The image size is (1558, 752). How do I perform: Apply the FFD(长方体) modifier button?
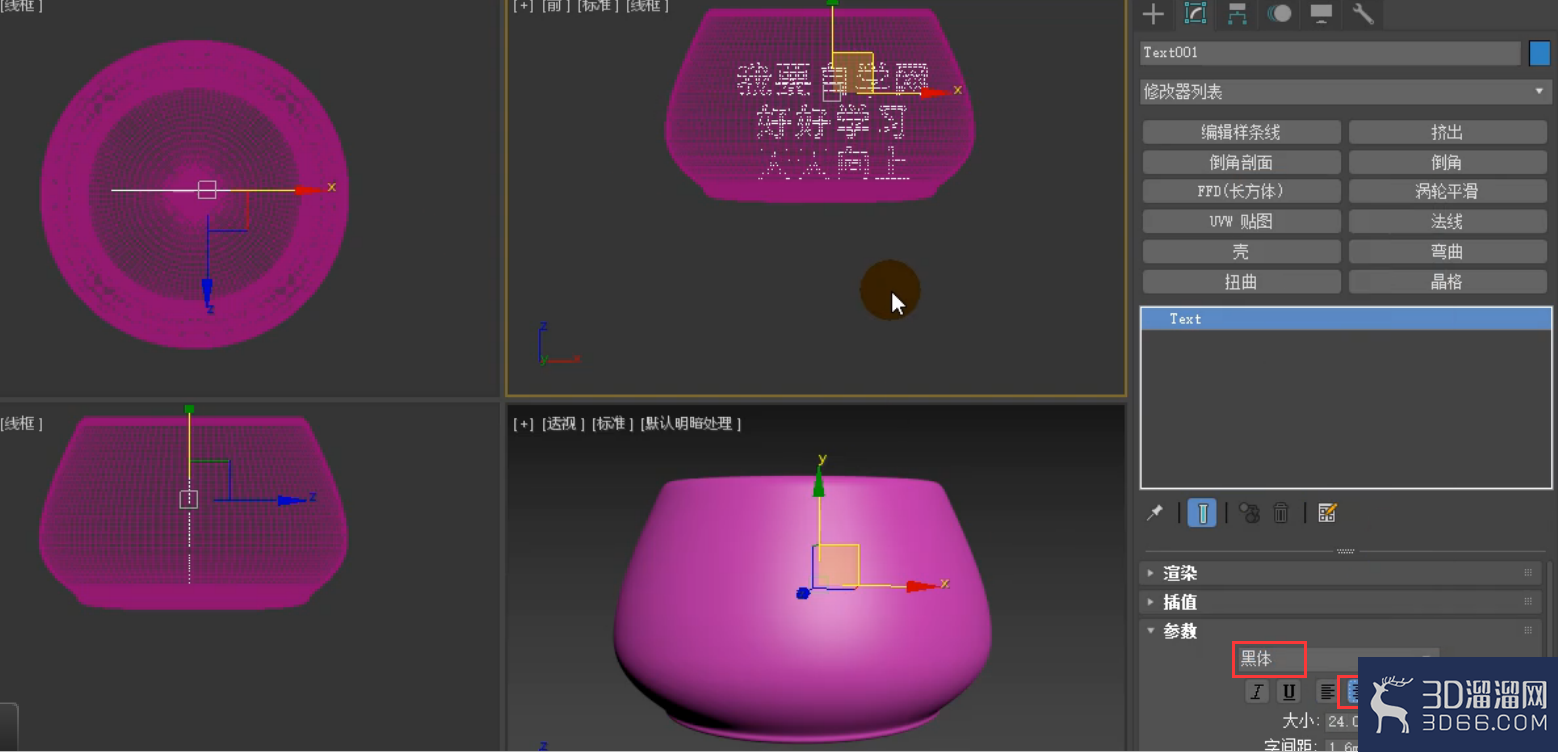coord(1241,191)
